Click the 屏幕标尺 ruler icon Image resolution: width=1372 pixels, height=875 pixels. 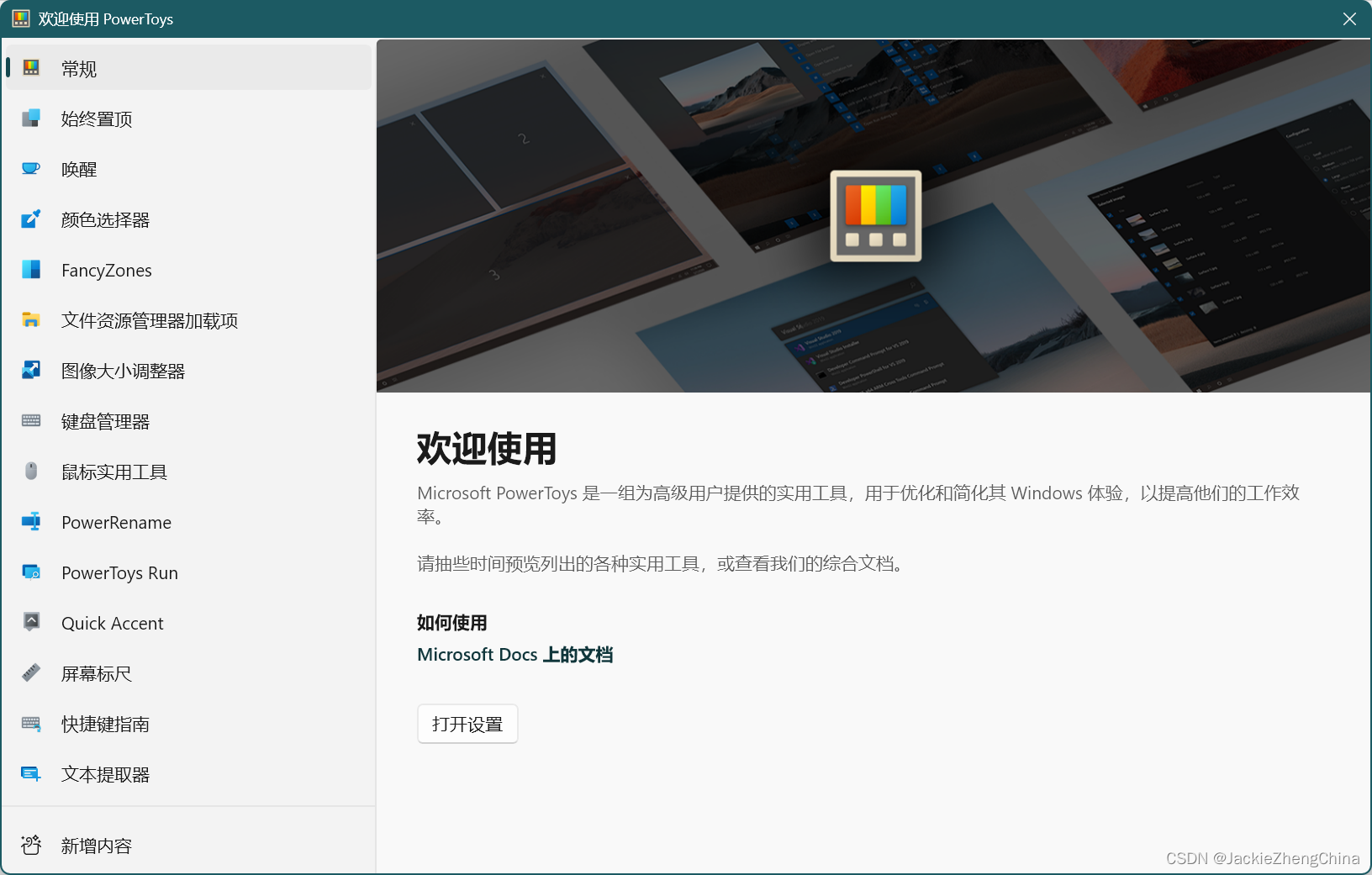tap(31, 673)
